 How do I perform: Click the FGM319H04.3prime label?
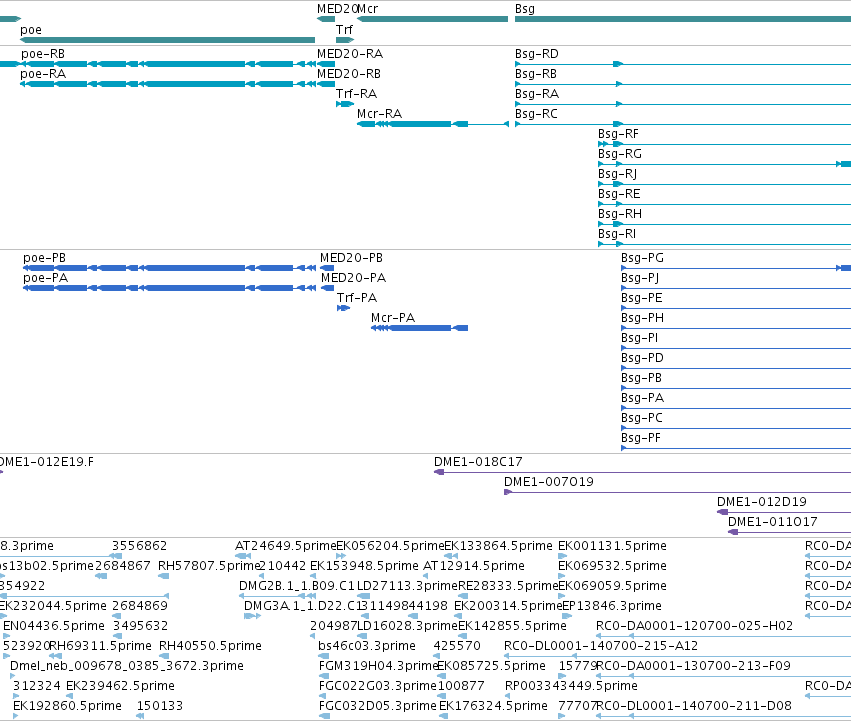378,666
